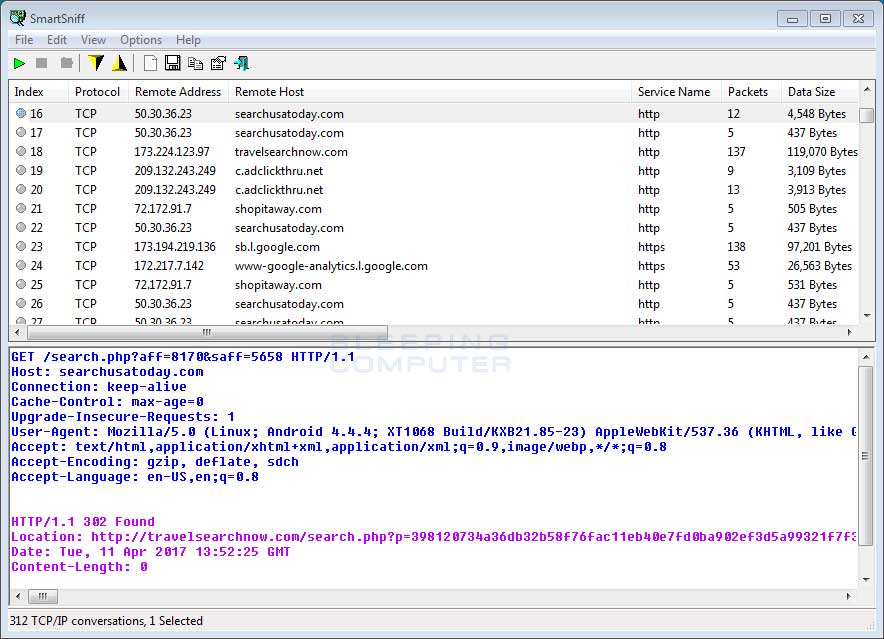
Task: Click upper list scroll left arrow
Action: coord(17,332)
